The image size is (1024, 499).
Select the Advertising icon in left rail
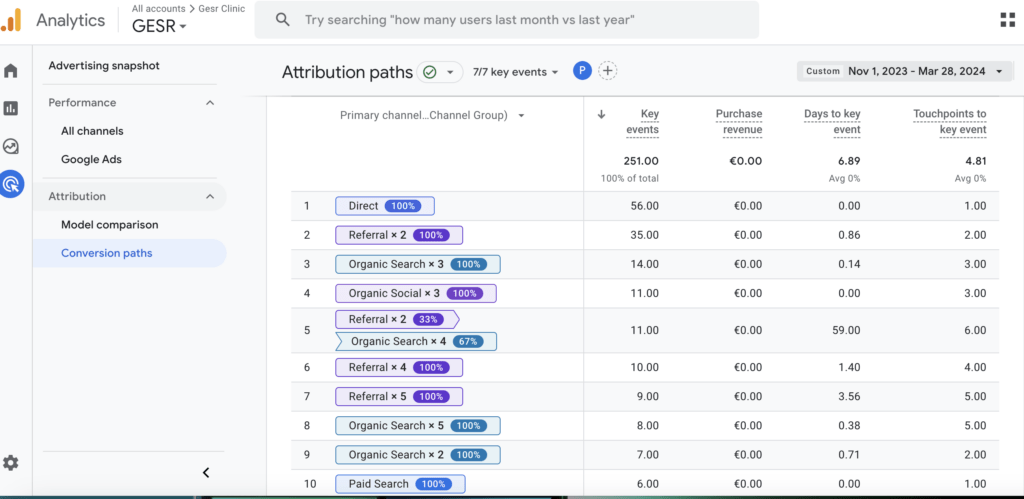pos(11,184)
